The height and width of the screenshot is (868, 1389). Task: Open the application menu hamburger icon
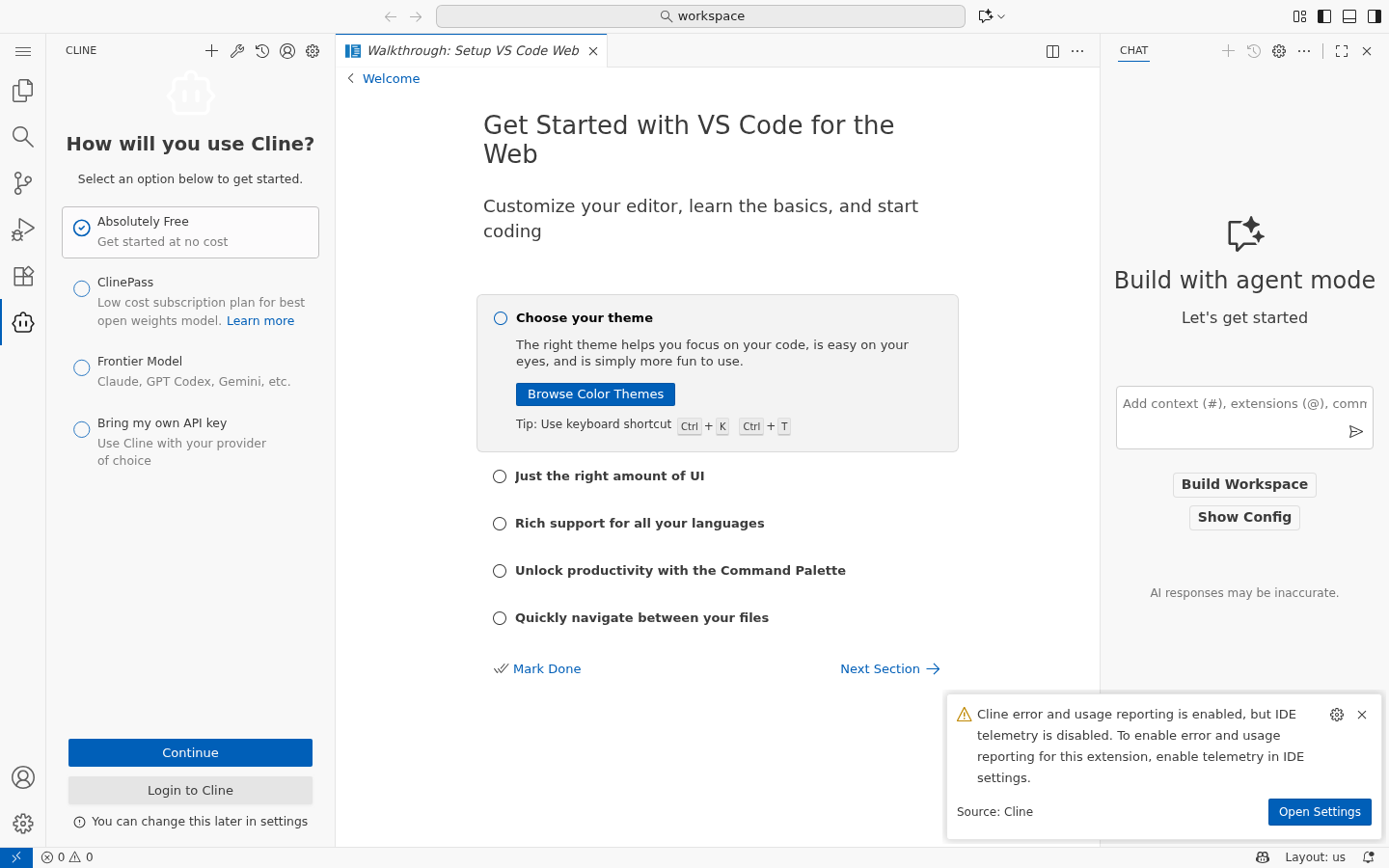(23, 51)
